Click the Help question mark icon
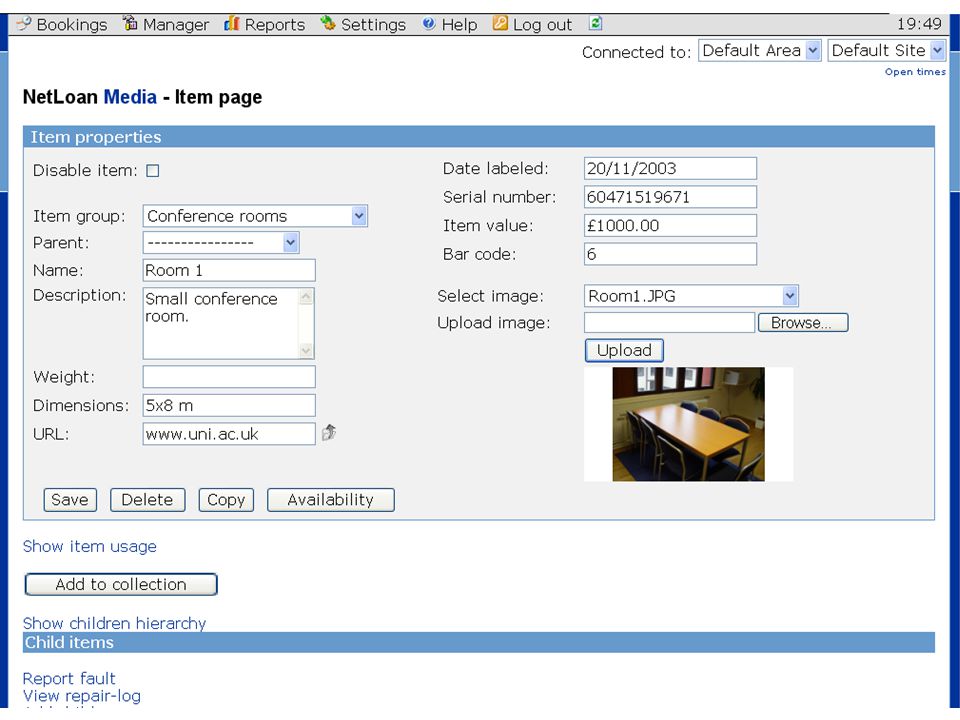This screenshot has height=720, width=960. [x=429, y=24]
